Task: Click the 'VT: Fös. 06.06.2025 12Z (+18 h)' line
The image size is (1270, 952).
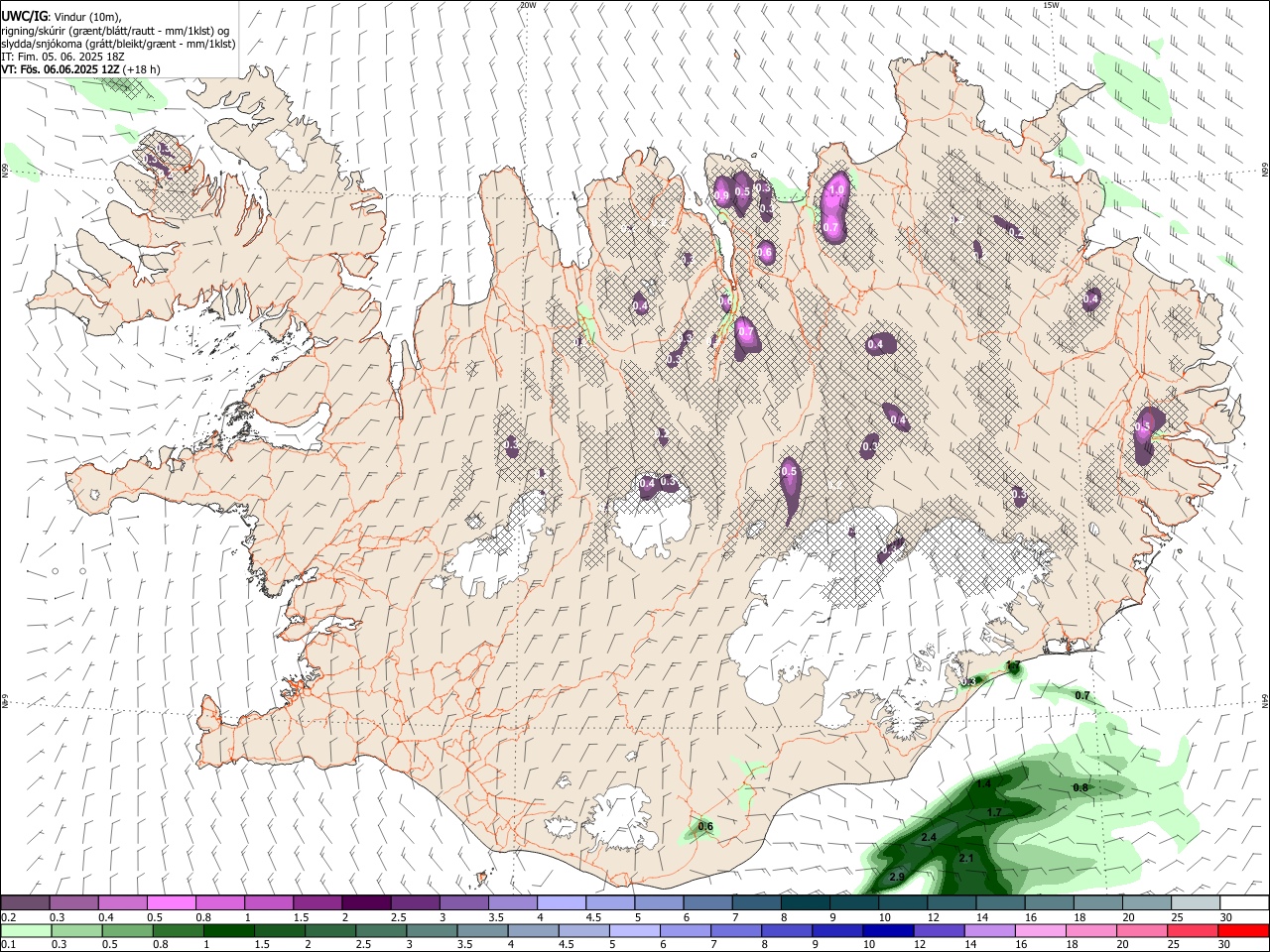Action: [x=80, y=69]
